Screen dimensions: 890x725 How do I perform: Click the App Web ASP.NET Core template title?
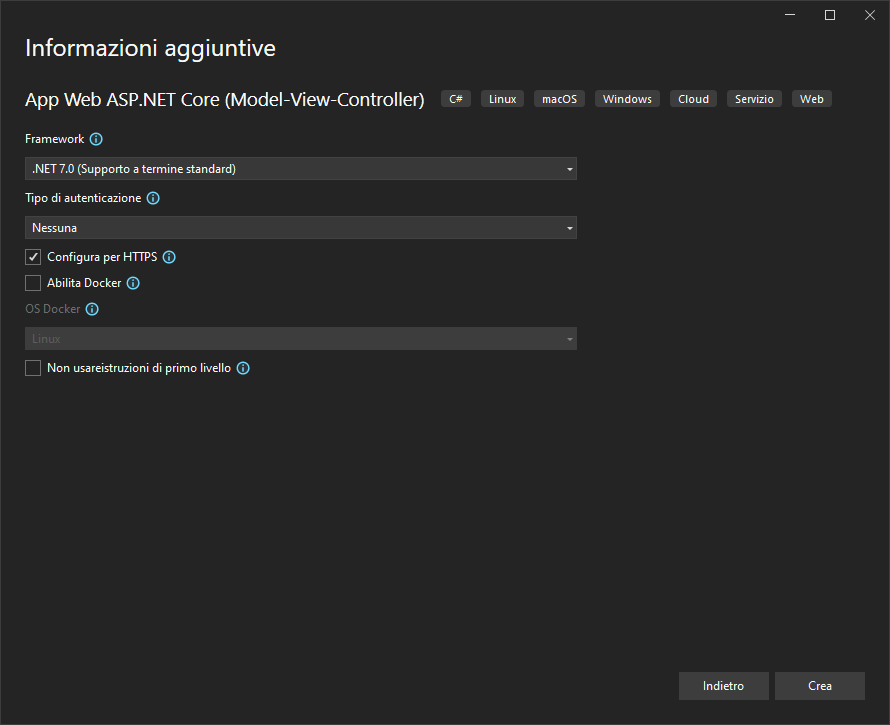(225, 100)
